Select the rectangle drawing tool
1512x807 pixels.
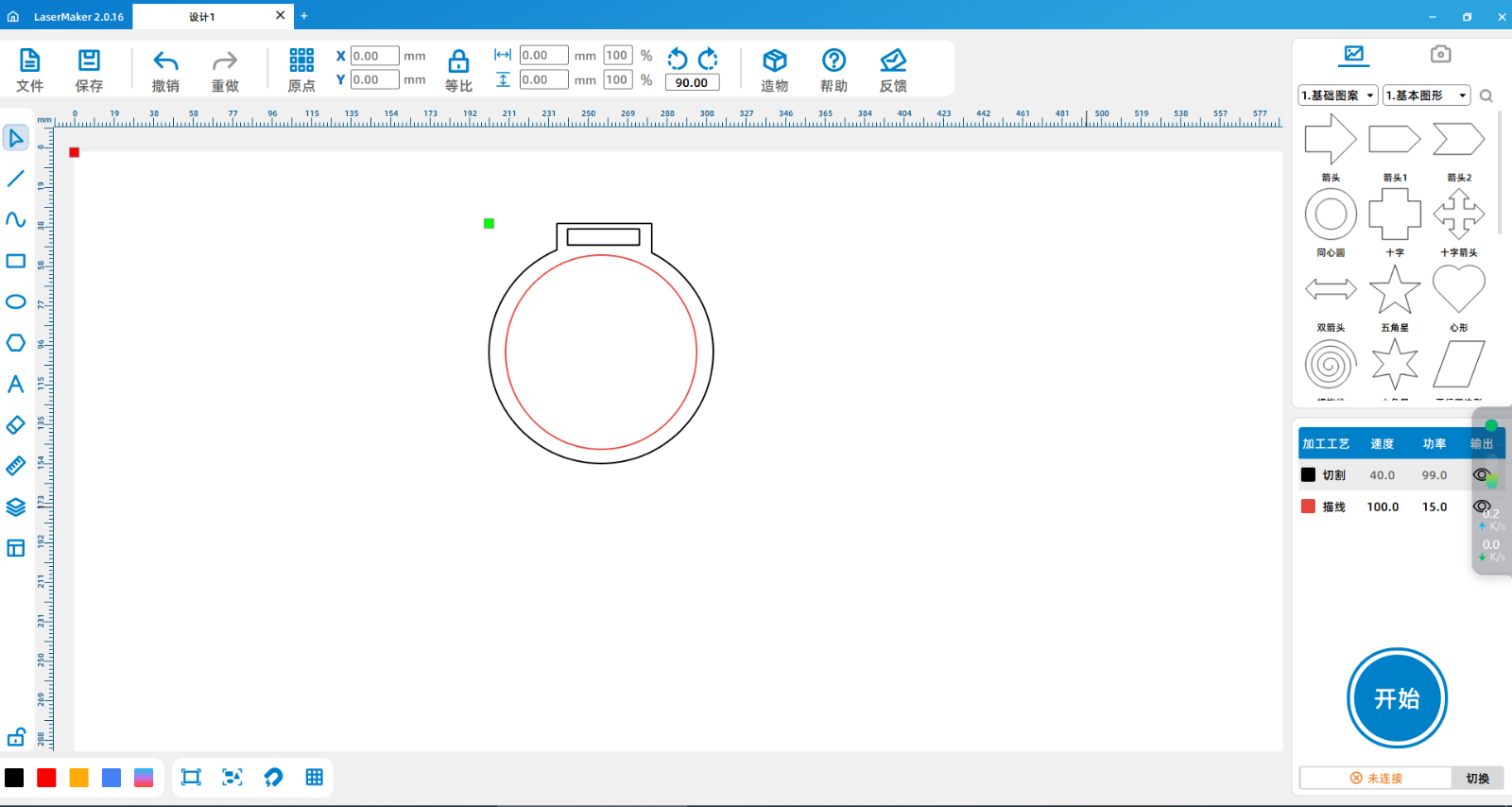point(16,261)
